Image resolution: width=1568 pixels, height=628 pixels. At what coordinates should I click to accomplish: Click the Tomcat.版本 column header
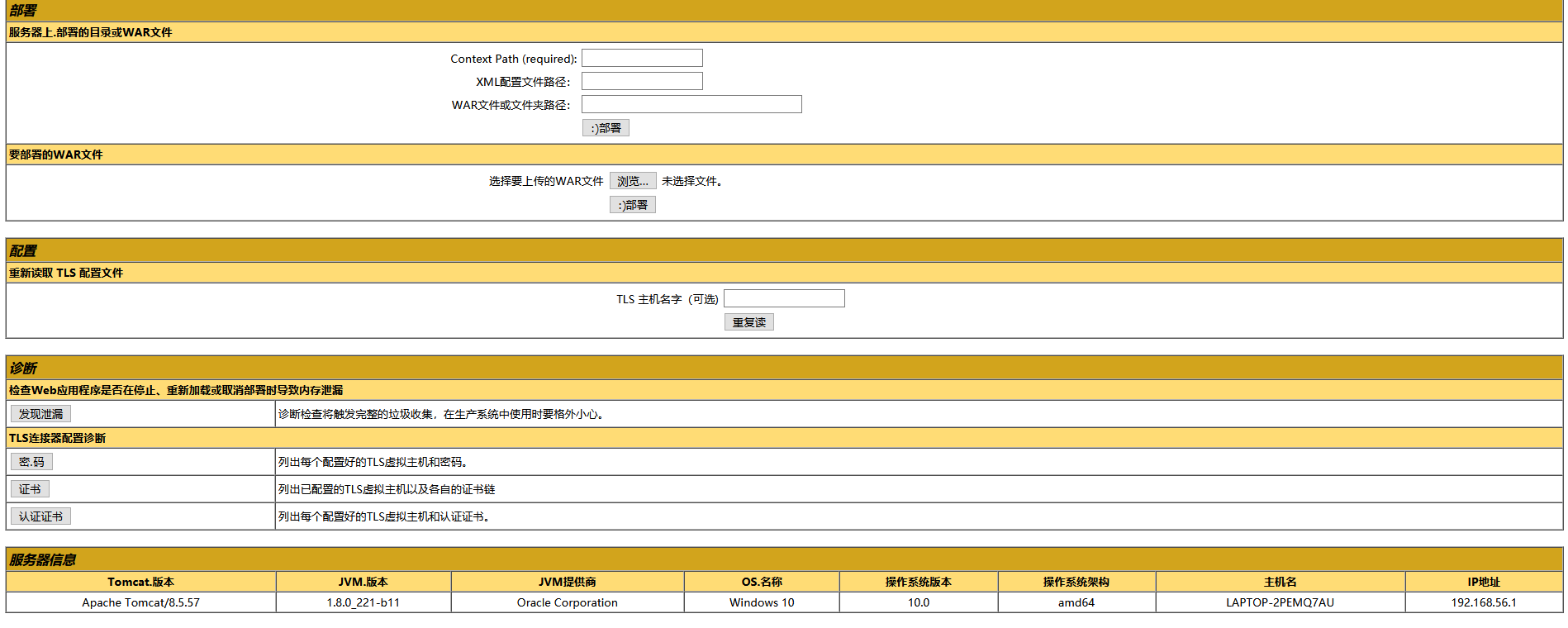[x=141, y=582]
